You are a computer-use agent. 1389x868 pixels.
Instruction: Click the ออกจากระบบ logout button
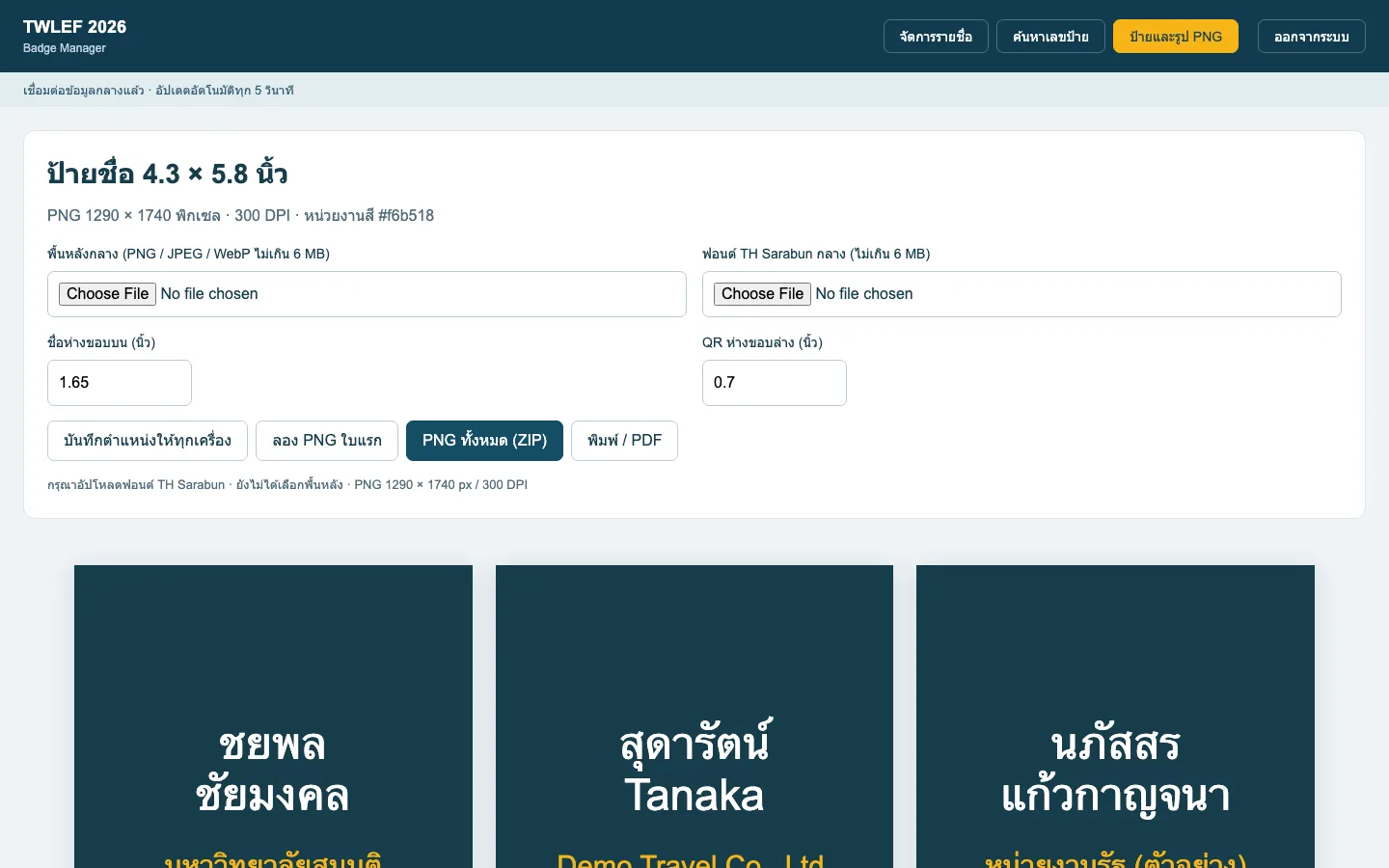tap(1312, 37)
